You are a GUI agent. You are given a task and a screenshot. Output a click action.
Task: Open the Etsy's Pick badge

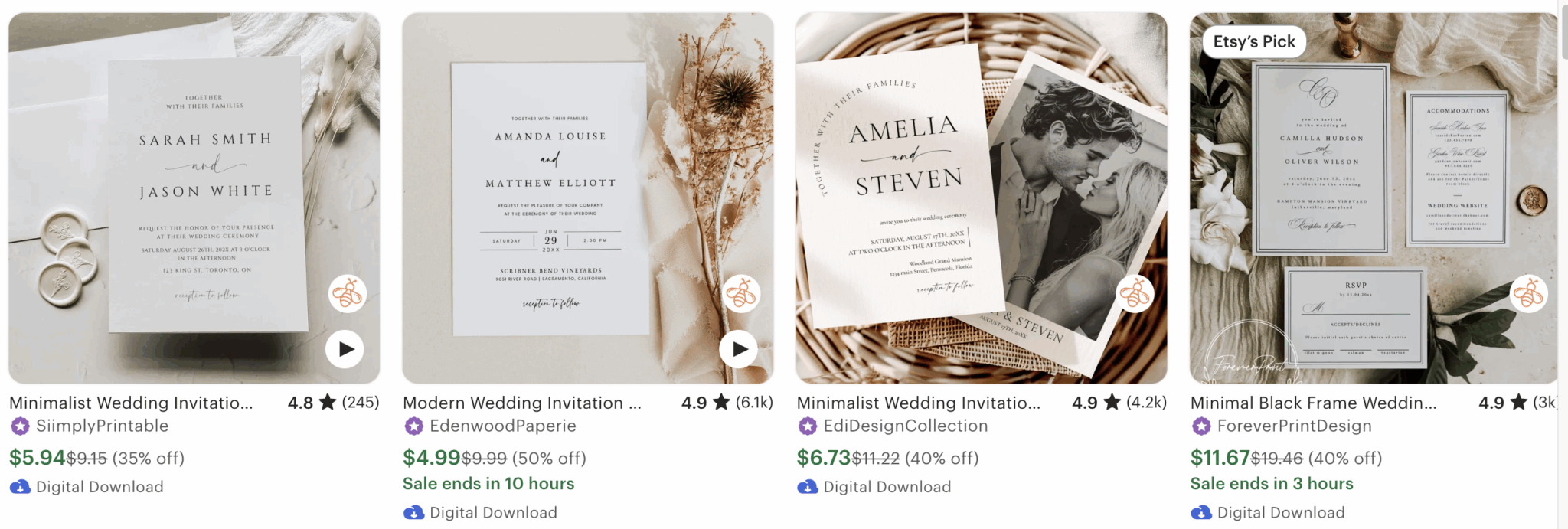[x=1254, y=42]
